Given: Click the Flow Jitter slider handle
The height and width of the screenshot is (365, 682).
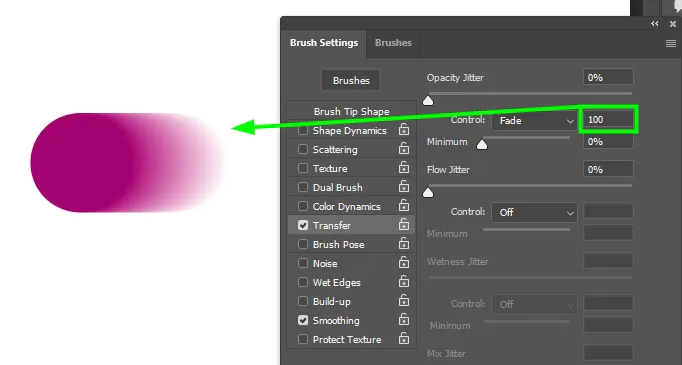Looking at the screenshot, I should coord(428,192).
